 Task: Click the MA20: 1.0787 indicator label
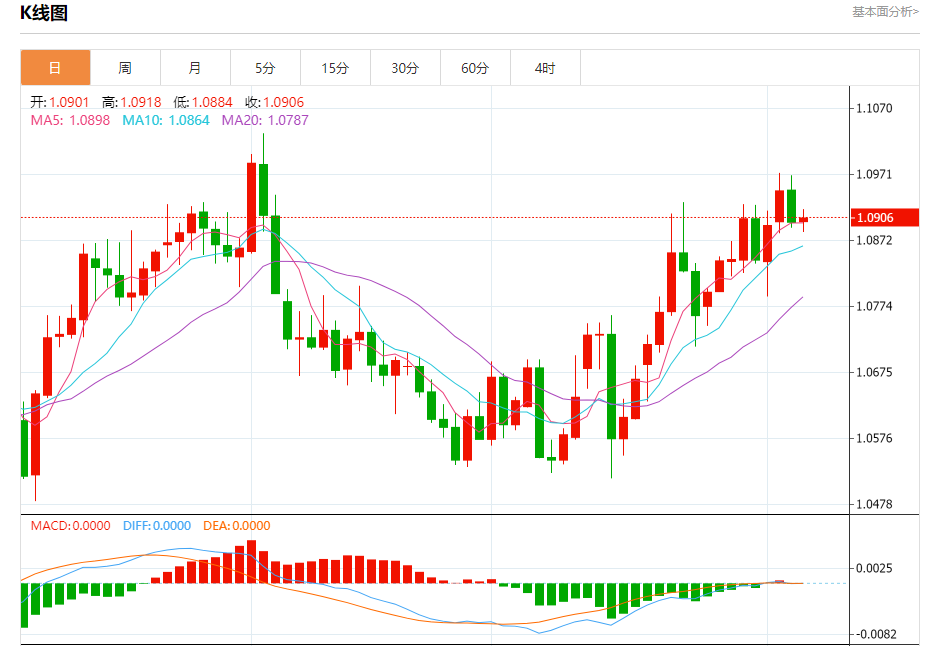[x=265, y=120]
